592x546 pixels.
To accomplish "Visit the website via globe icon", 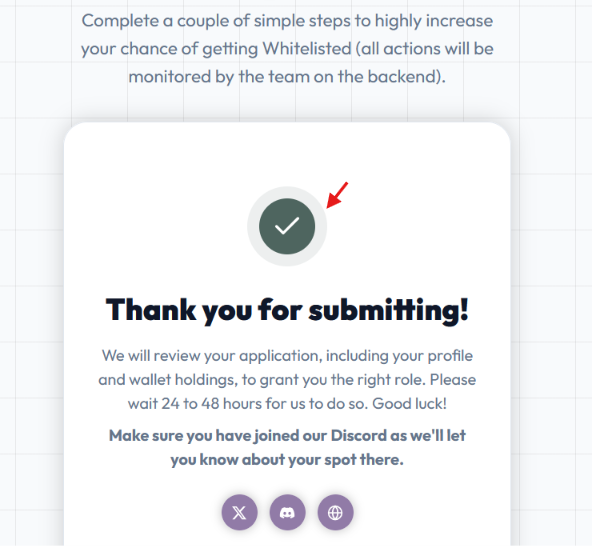I will pos(335,512).
